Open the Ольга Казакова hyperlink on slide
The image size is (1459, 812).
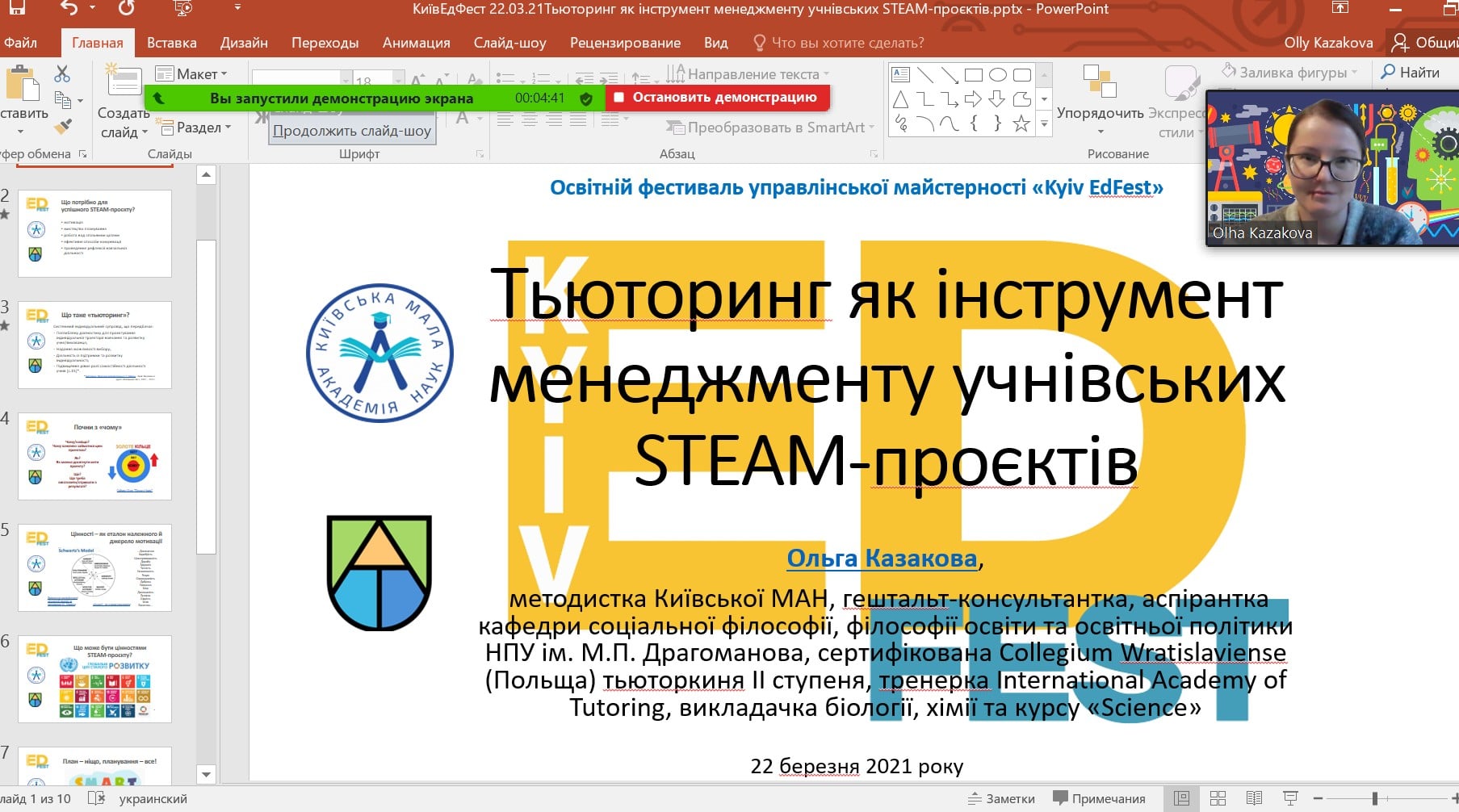[x=882, y=558]
